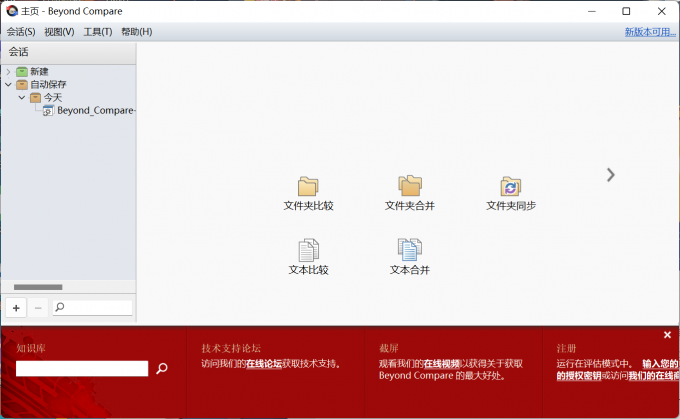Click the plus button to add session
Screen dimensions: 680x419
tap(16, 308)
